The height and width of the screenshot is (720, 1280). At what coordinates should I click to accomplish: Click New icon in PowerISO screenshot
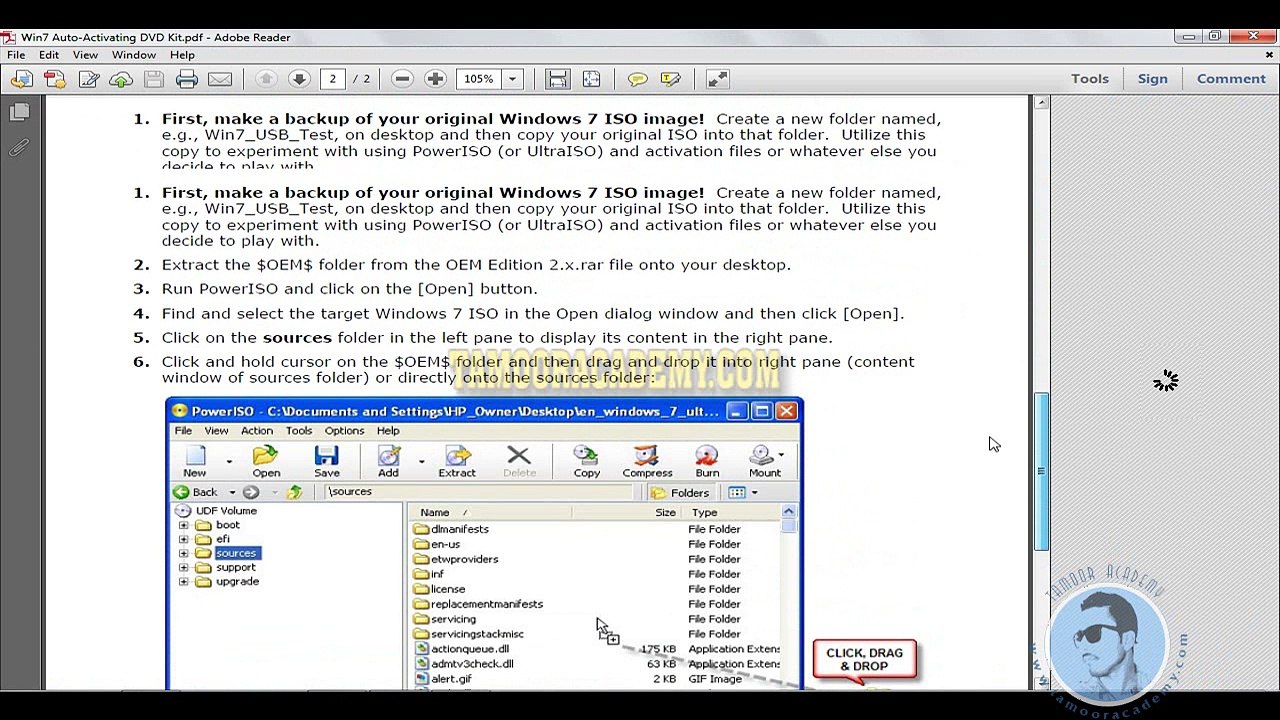coord(195,461)
